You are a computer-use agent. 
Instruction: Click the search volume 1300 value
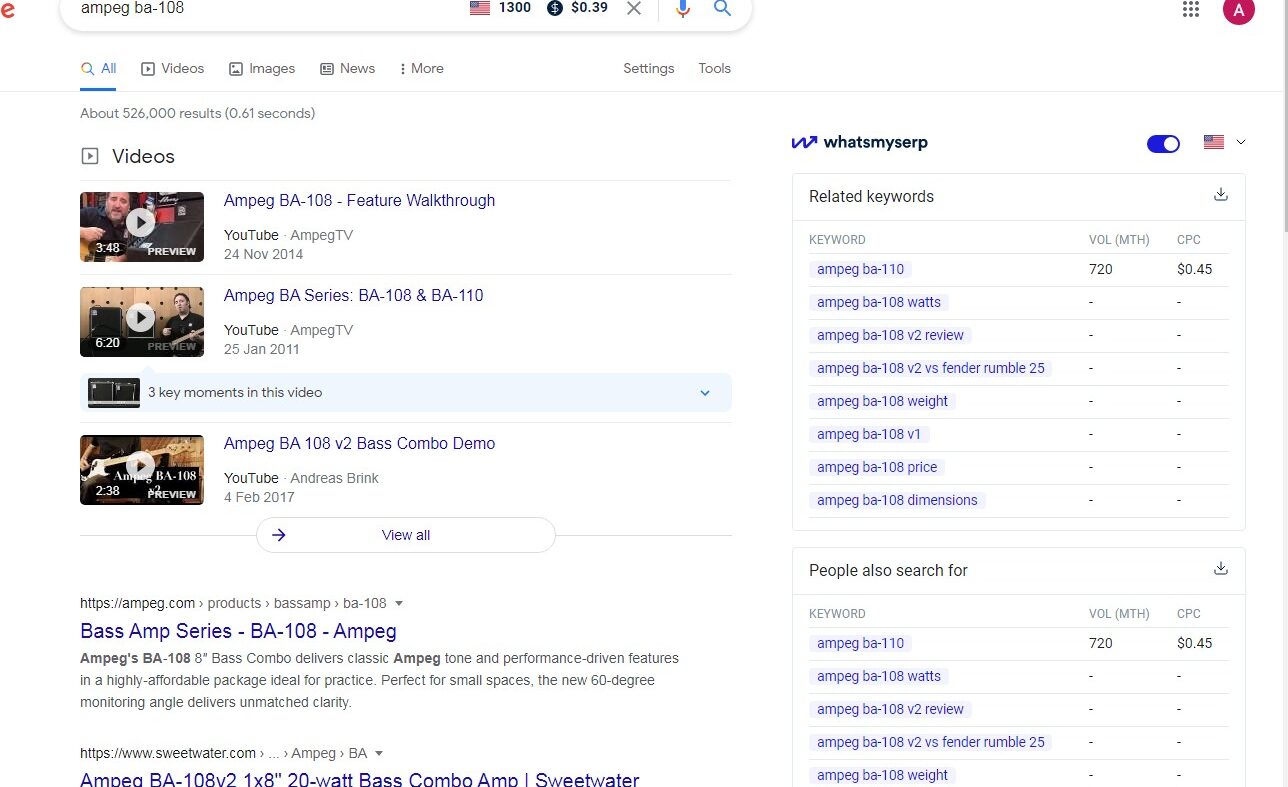pyautogui.click(x=515, y=8)
